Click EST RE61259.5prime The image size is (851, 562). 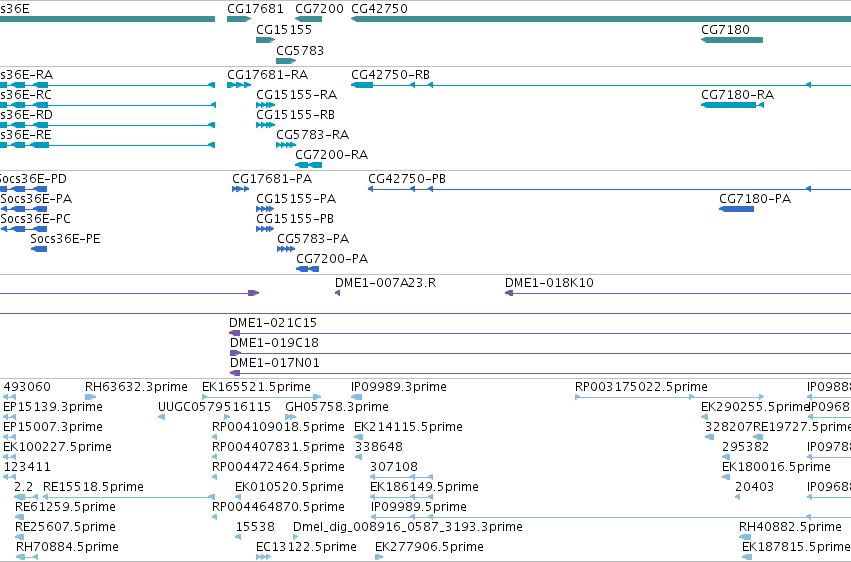coord(65,508)
